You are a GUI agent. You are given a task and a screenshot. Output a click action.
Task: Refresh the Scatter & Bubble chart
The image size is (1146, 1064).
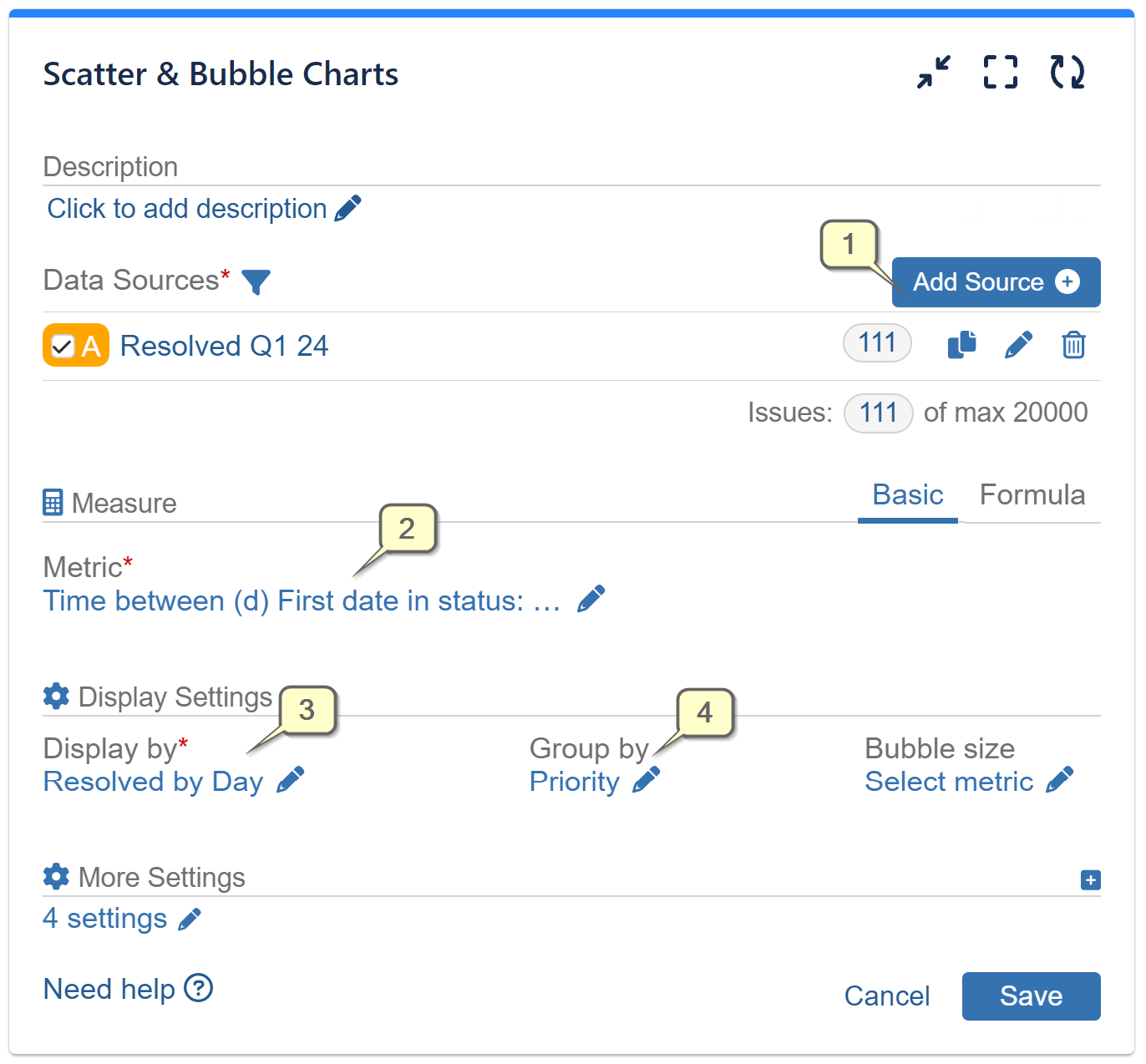pos(1067,72)
